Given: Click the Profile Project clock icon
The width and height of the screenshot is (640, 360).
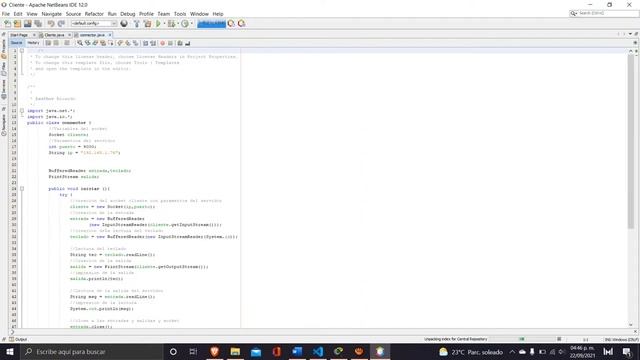Looking at the screenshot, I should 185,24.
